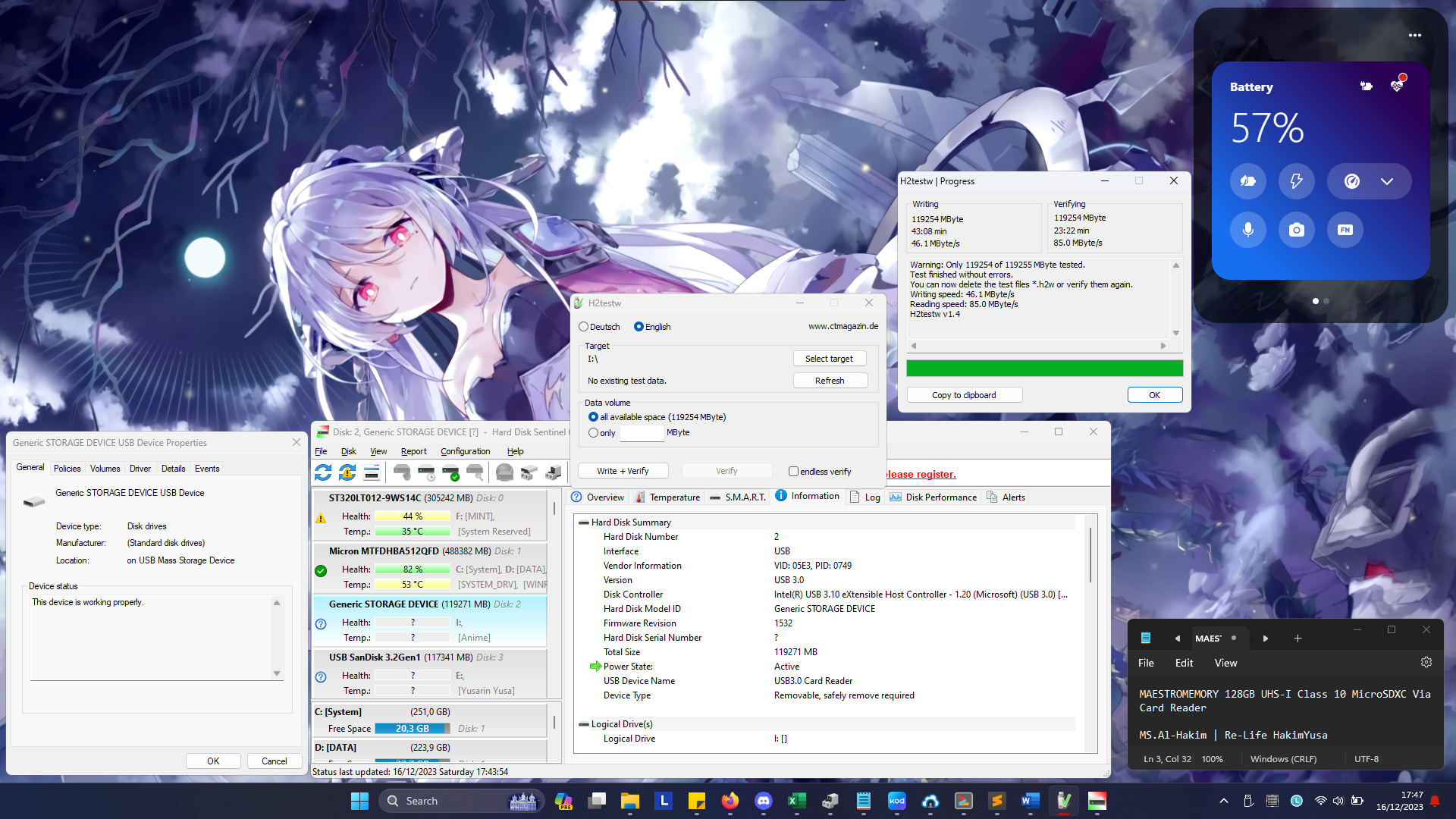The width and height of the screenshot is (1456, 819).
Task: Click the plugged-in battery icon in widget header
Action: point(1367,86)
